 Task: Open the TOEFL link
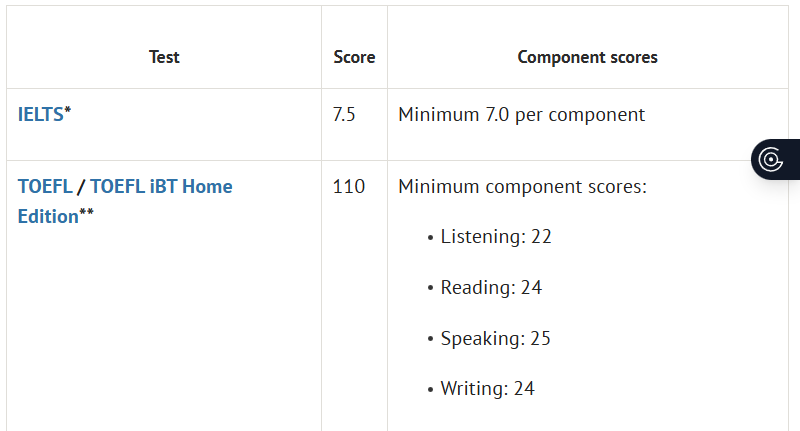[44, 187]
